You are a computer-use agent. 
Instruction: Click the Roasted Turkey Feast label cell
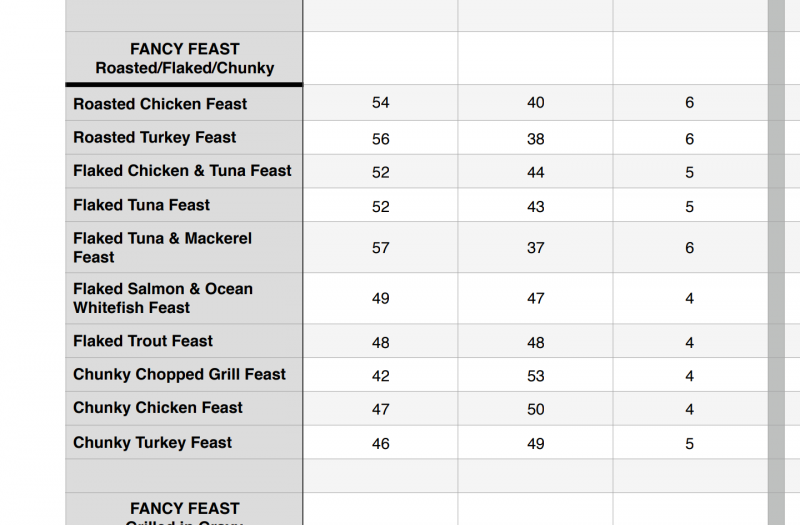point(155,138)
